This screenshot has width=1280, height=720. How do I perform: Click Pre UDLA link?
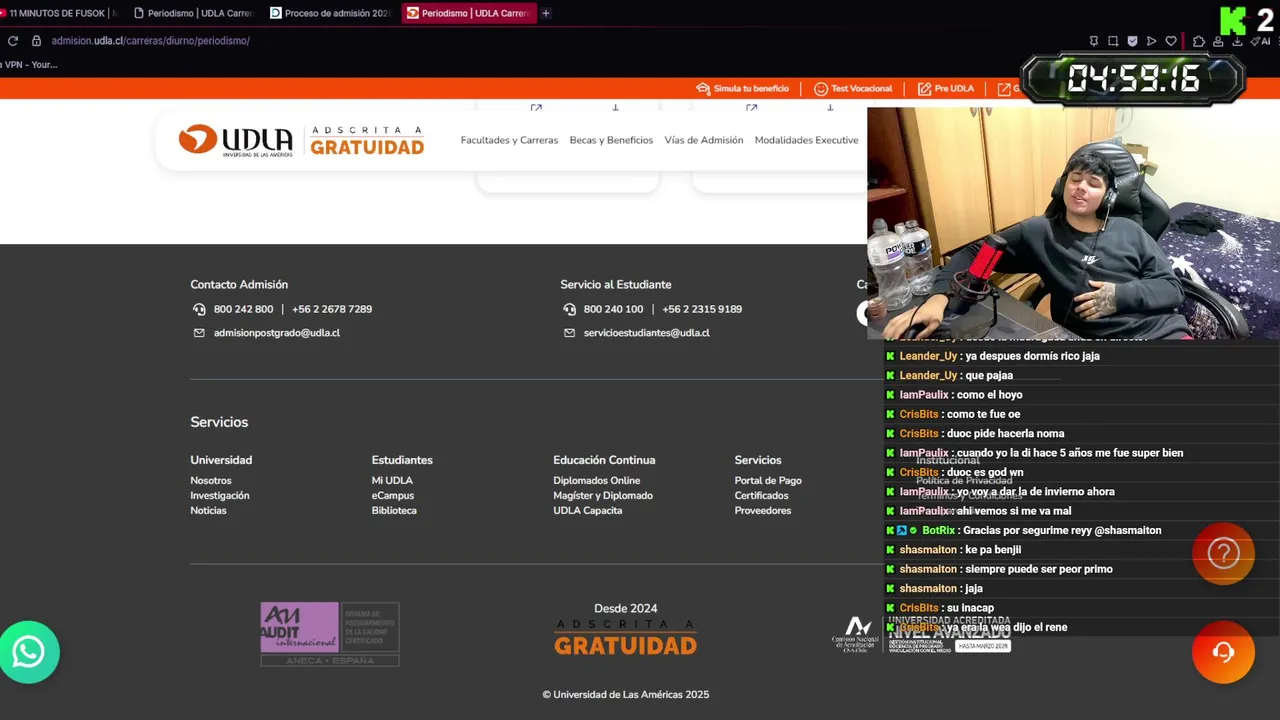click(945, 88)
